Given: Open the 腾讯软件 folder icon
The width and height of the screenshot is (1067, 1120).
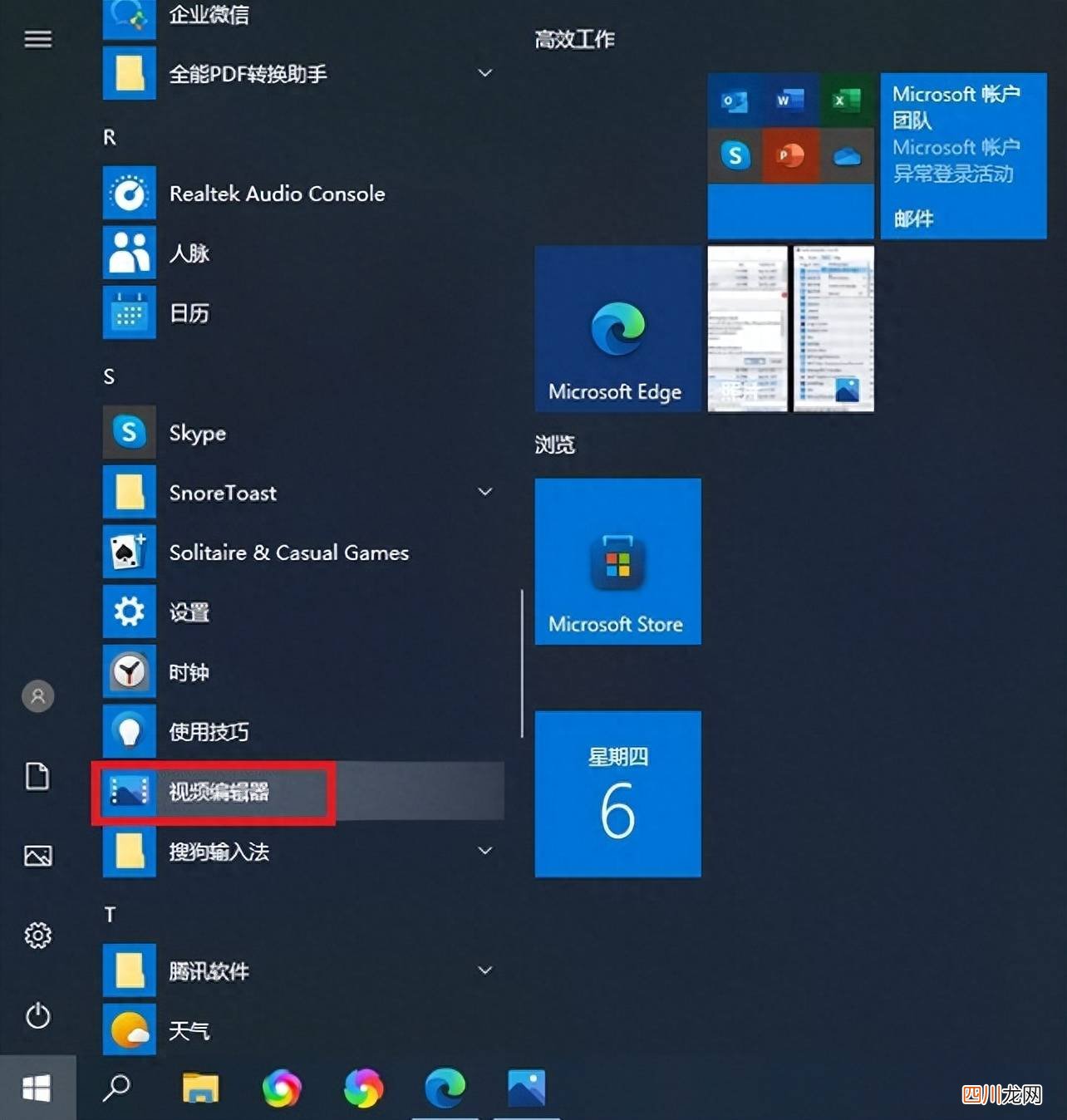Looking at the screenshot, I should click(x=129, y=970).
